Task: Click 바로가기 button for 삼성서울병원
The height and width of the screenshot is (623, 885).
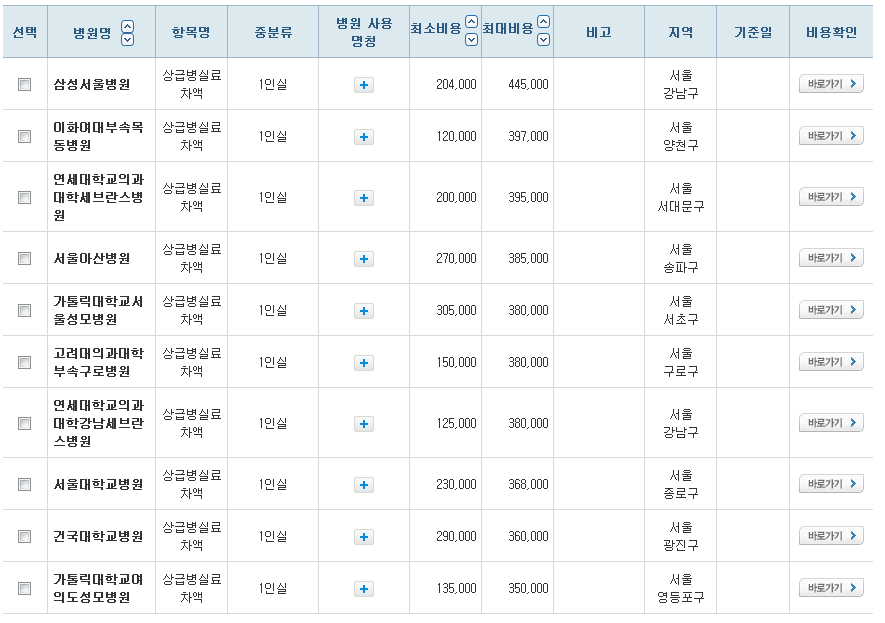Action: pyautogui.click(x=830, y=84)
